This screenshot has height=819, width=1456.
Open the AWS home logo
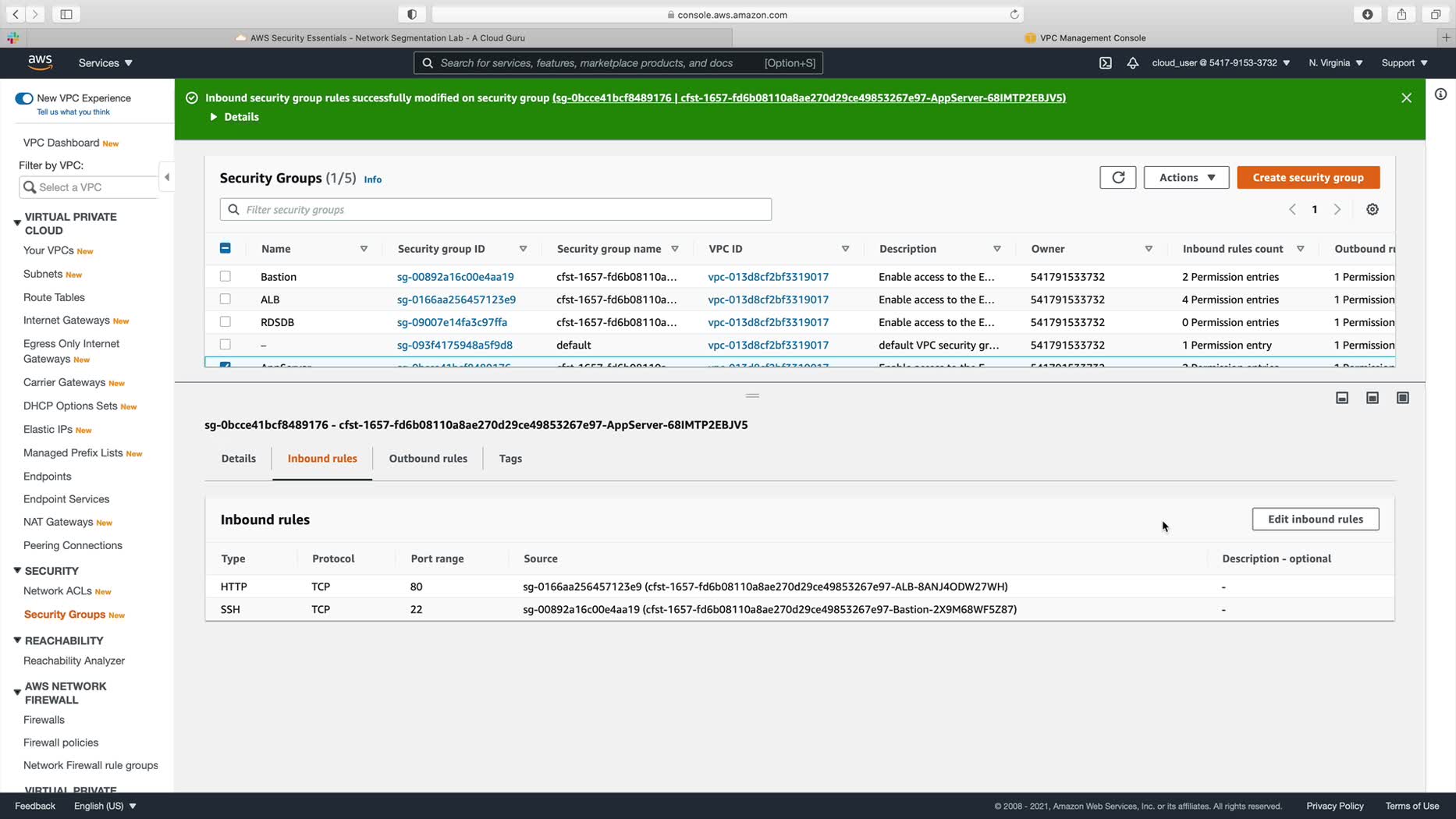tap(40, 62)
